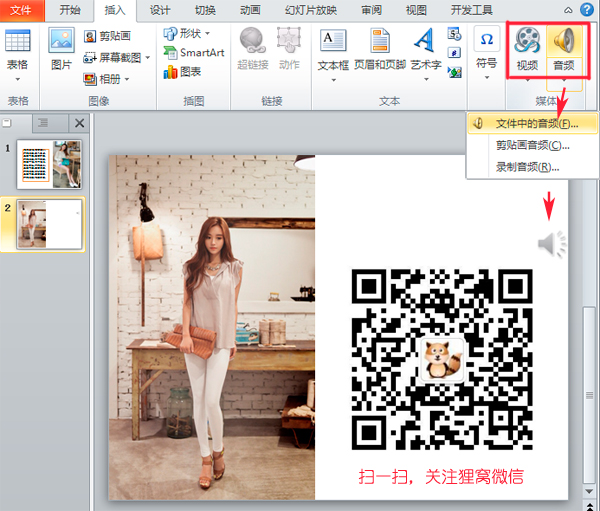The image size is (600, 511).
Task: Expand the 符号 dropdown arrow
Action: tap(487, 78)
